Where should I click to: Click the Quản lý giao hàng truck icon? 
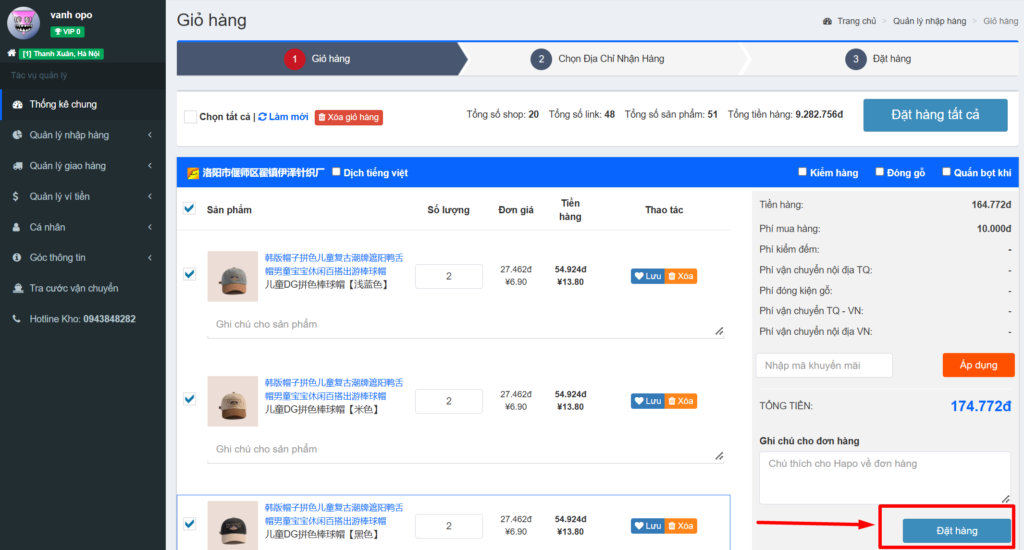click(17, 166)
